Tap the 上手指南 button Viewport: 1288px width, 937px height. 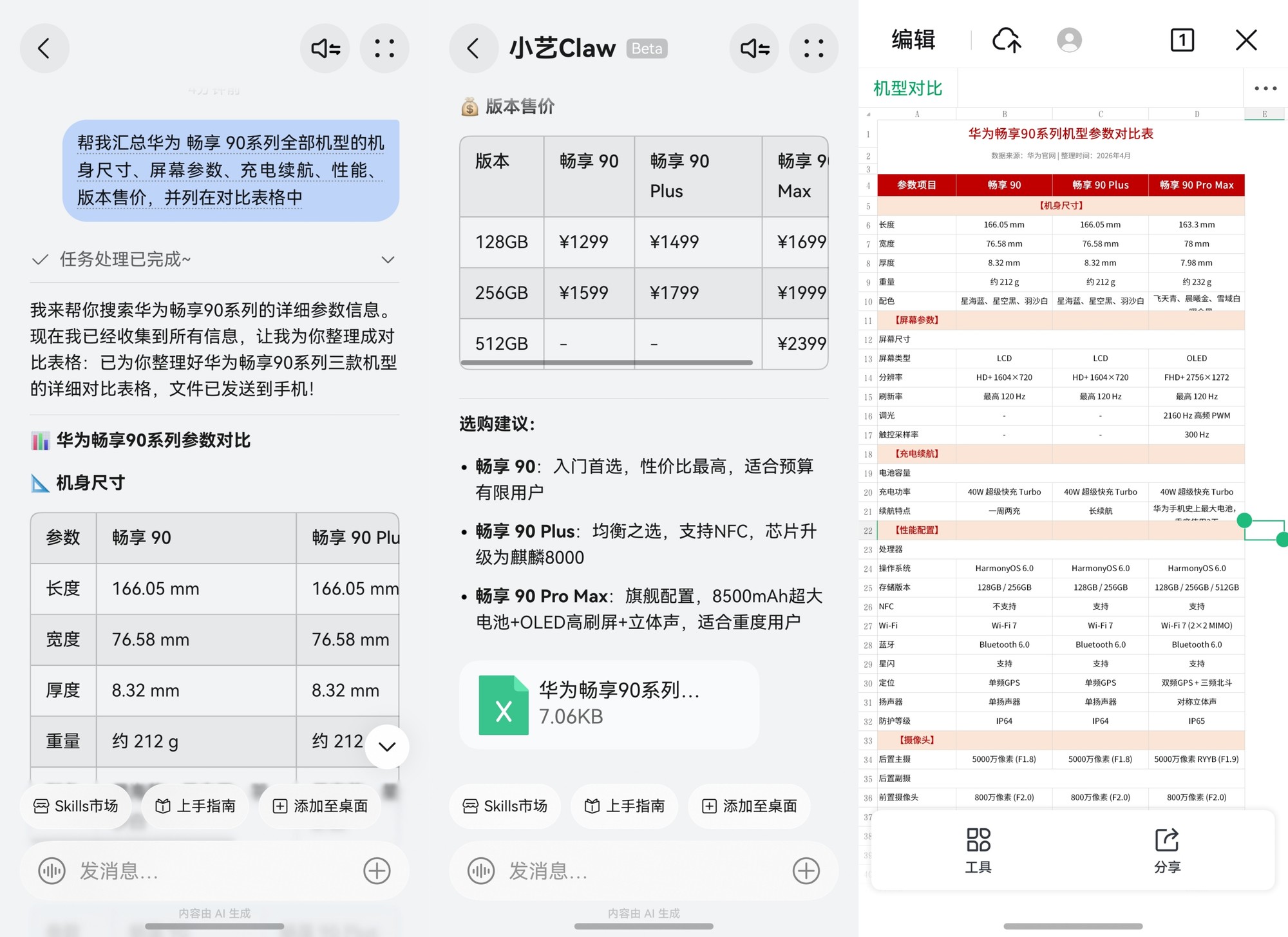coord(195,806)
